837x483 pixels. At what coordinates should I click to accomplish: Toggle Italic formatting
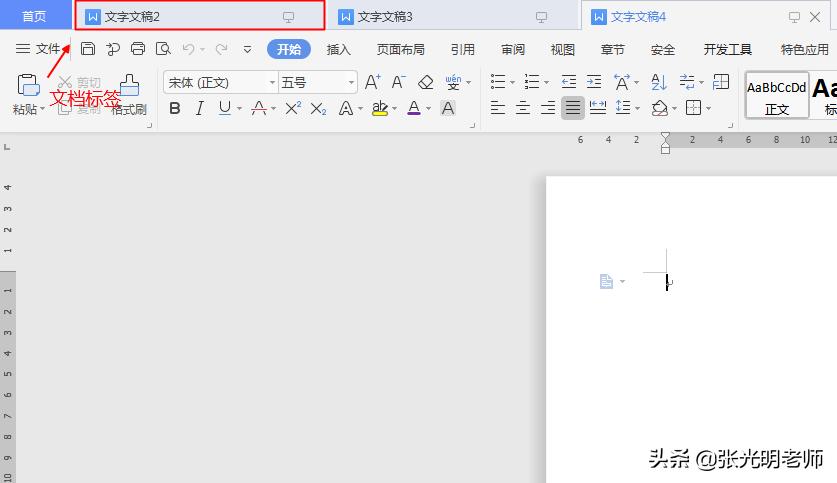point(200,108)
